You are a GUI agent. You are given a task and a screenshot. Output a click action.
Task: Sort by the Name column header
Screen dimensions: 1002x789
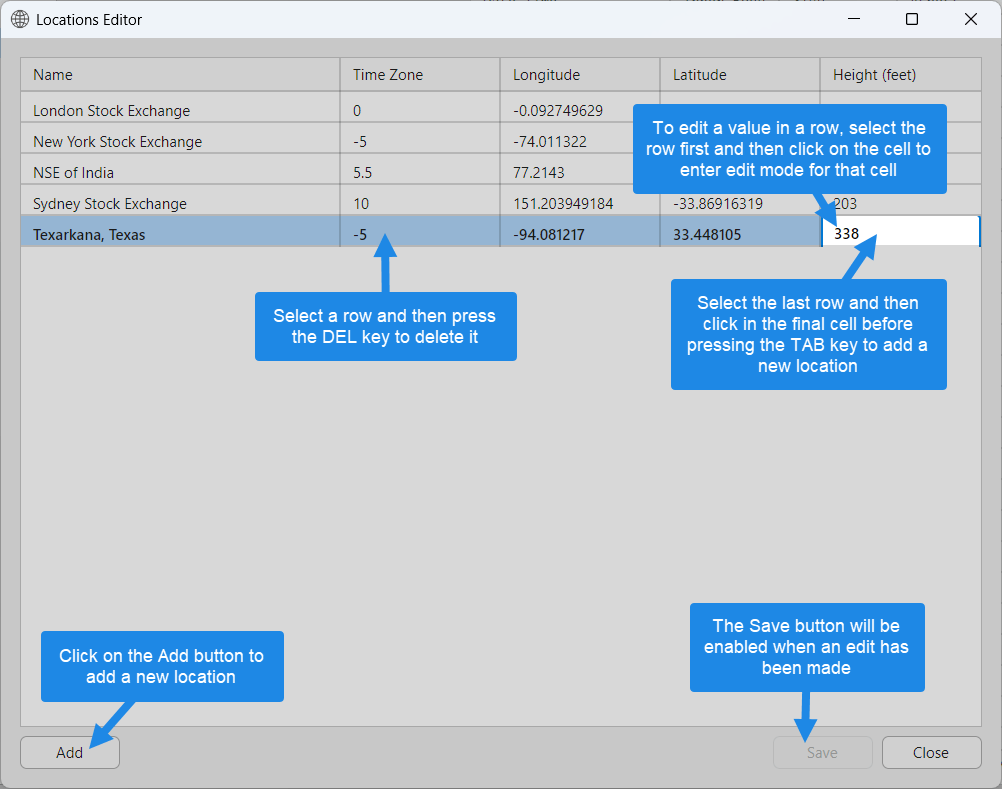(x=180, y=75)
